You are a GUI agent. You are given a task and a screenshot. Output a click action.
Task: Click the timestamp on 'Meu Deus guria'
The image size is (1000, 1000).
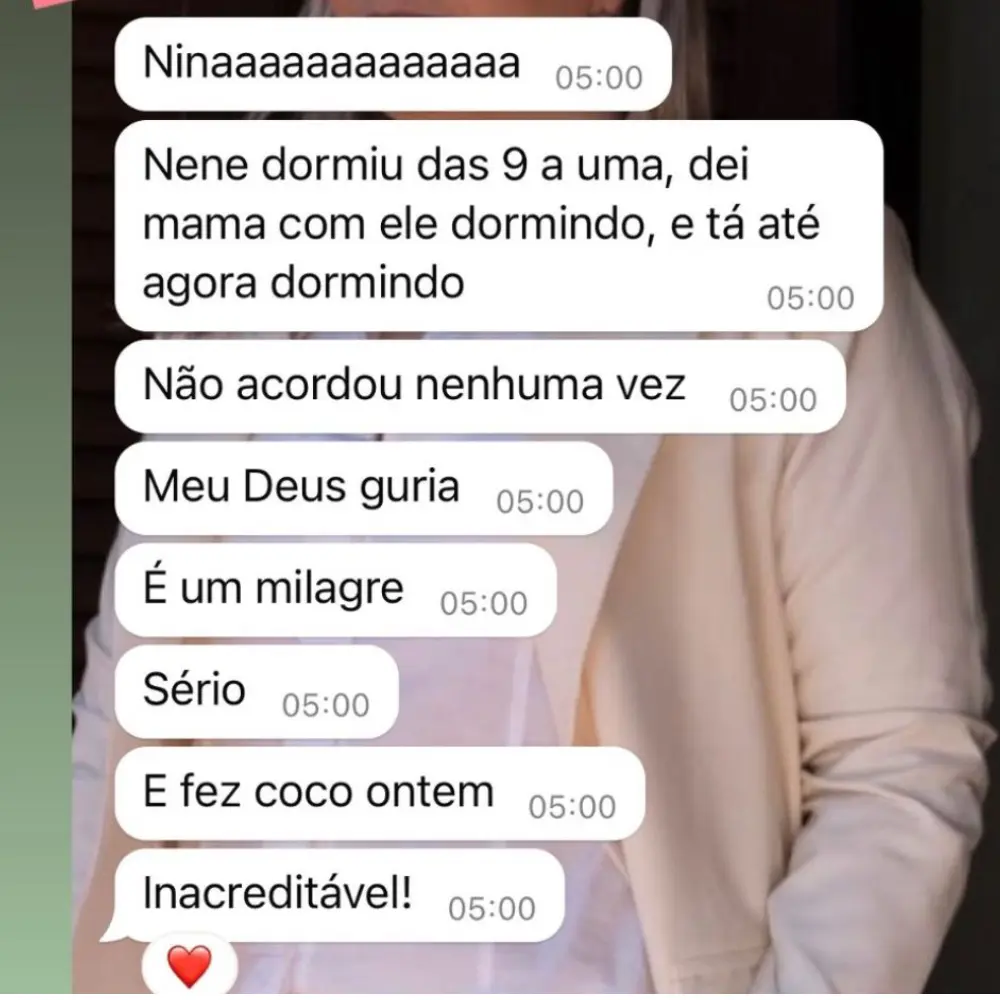pos(540,503)
